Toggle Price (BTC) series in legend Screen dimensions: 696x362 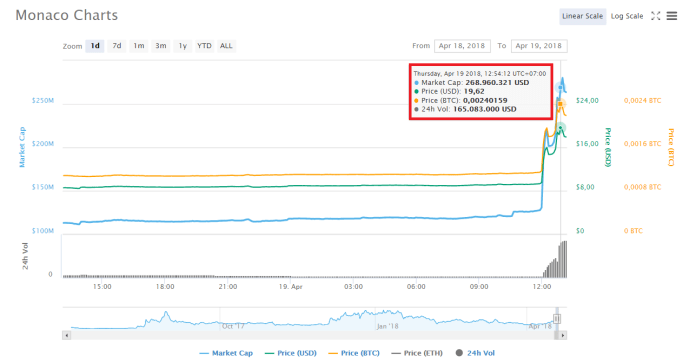point(354,353)
